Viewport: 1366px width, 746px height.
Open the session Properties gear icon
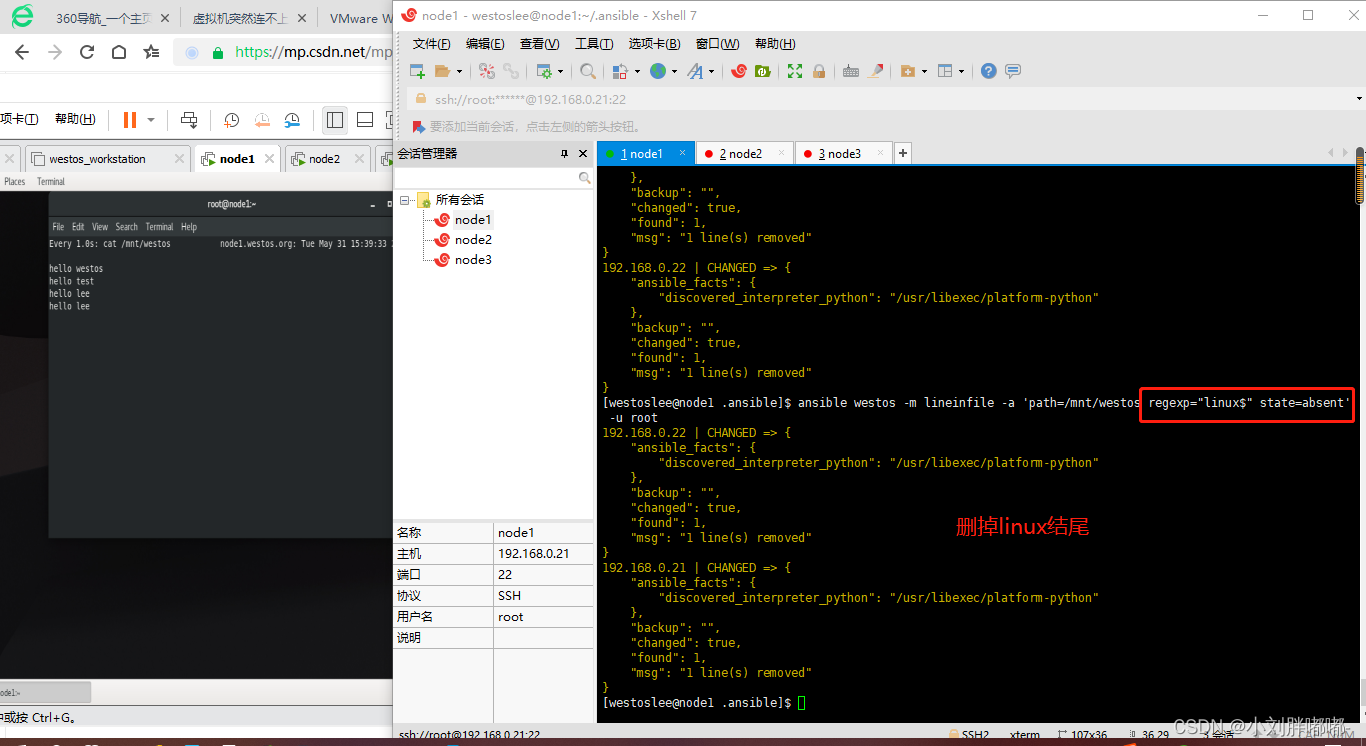[x=544, y=71]
